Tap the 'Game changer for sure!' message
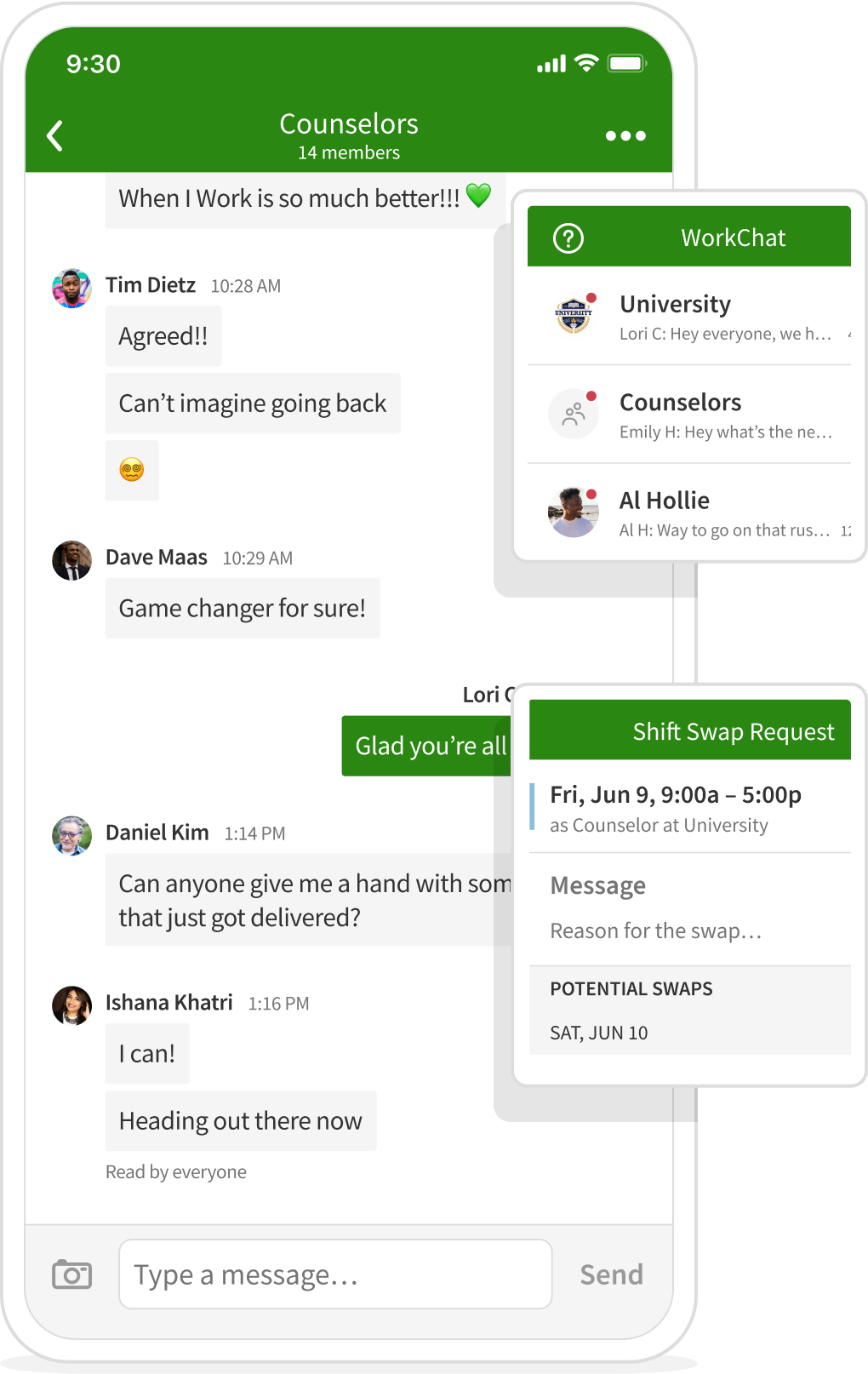The image size is (868, 1374). (243, 609)
